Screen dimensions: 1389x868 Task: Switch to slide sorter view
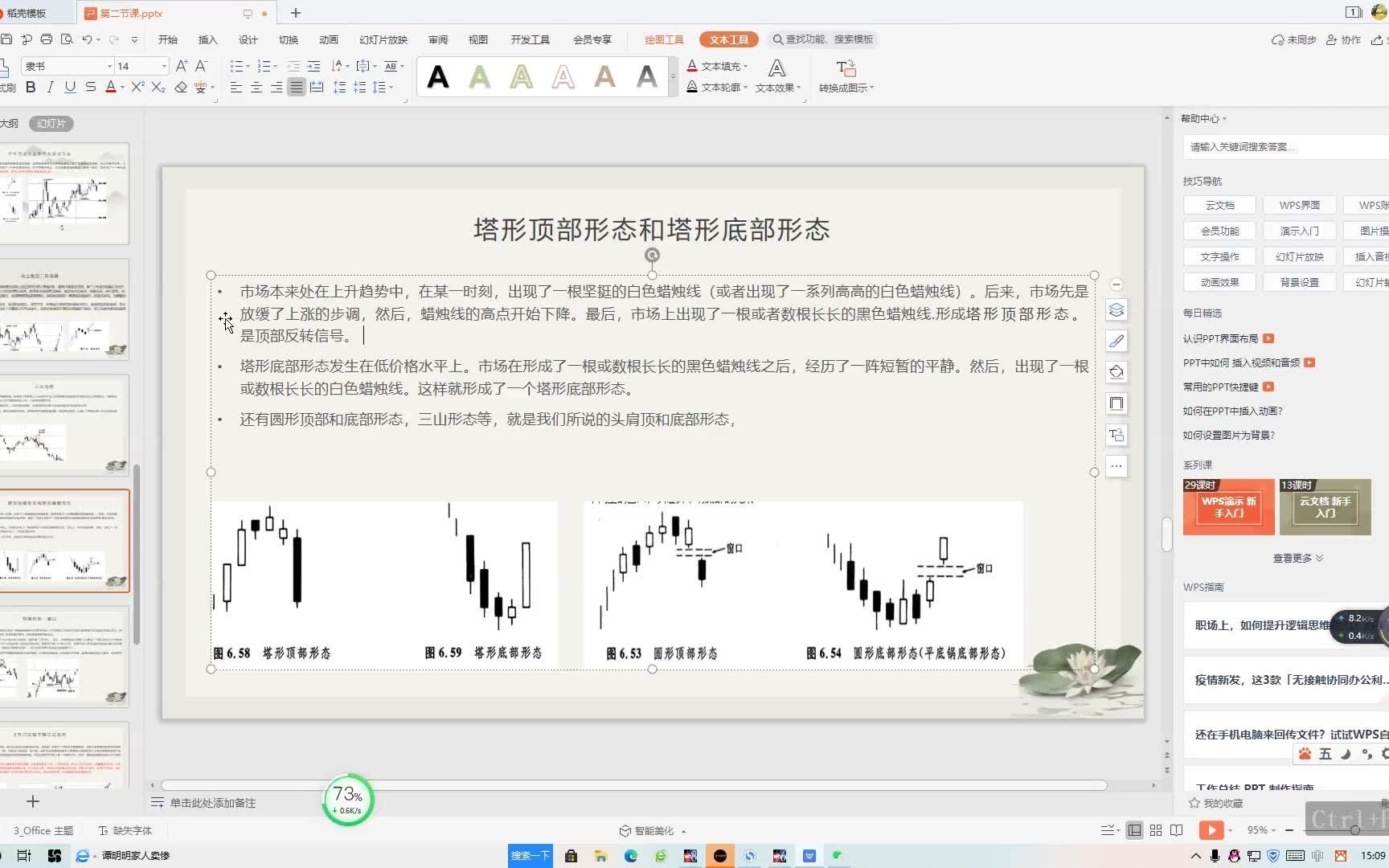(1156, 830)
